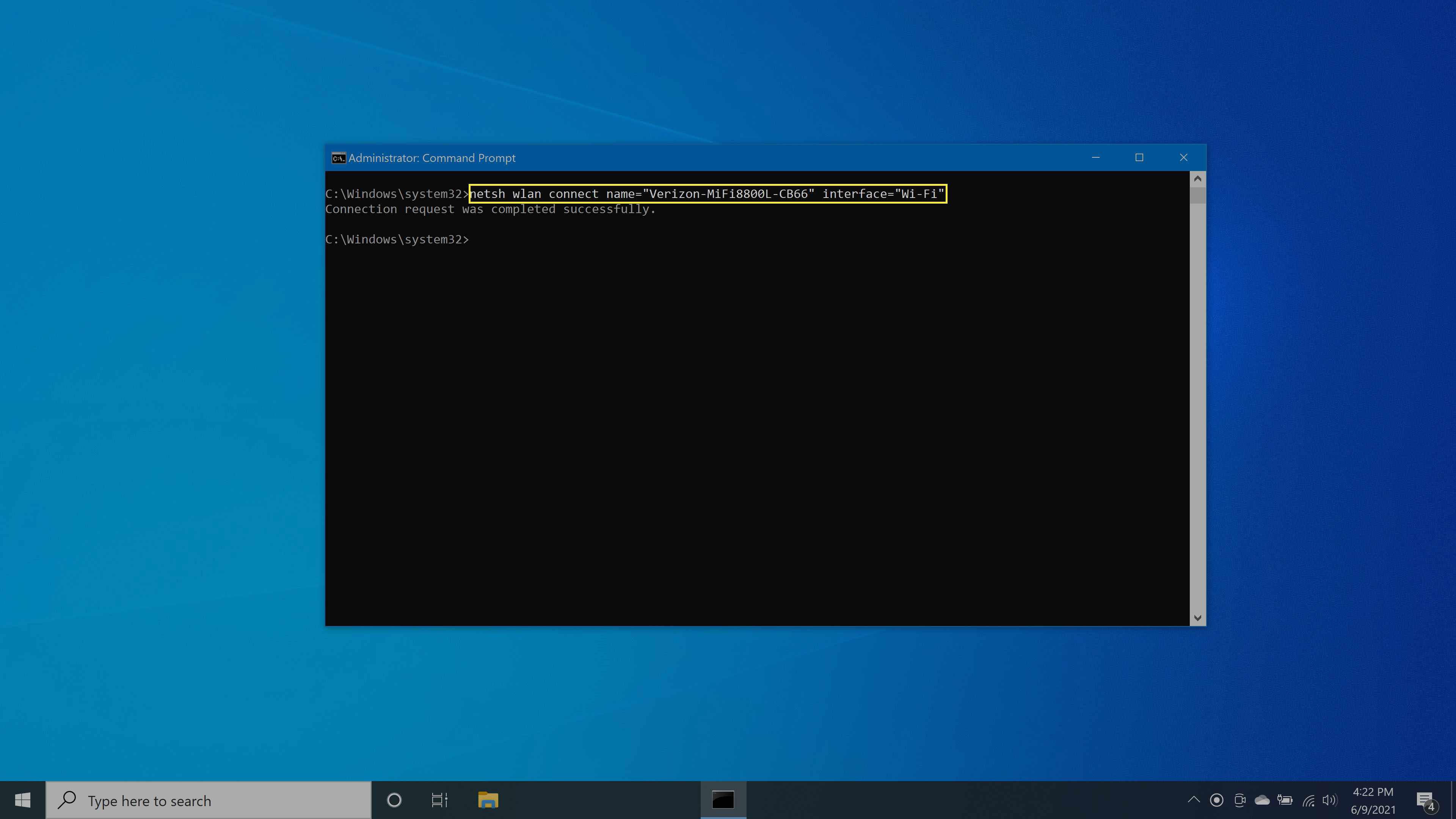
Task: Scroll up in the Command Prompt window
Action: tap(1197, 178)
